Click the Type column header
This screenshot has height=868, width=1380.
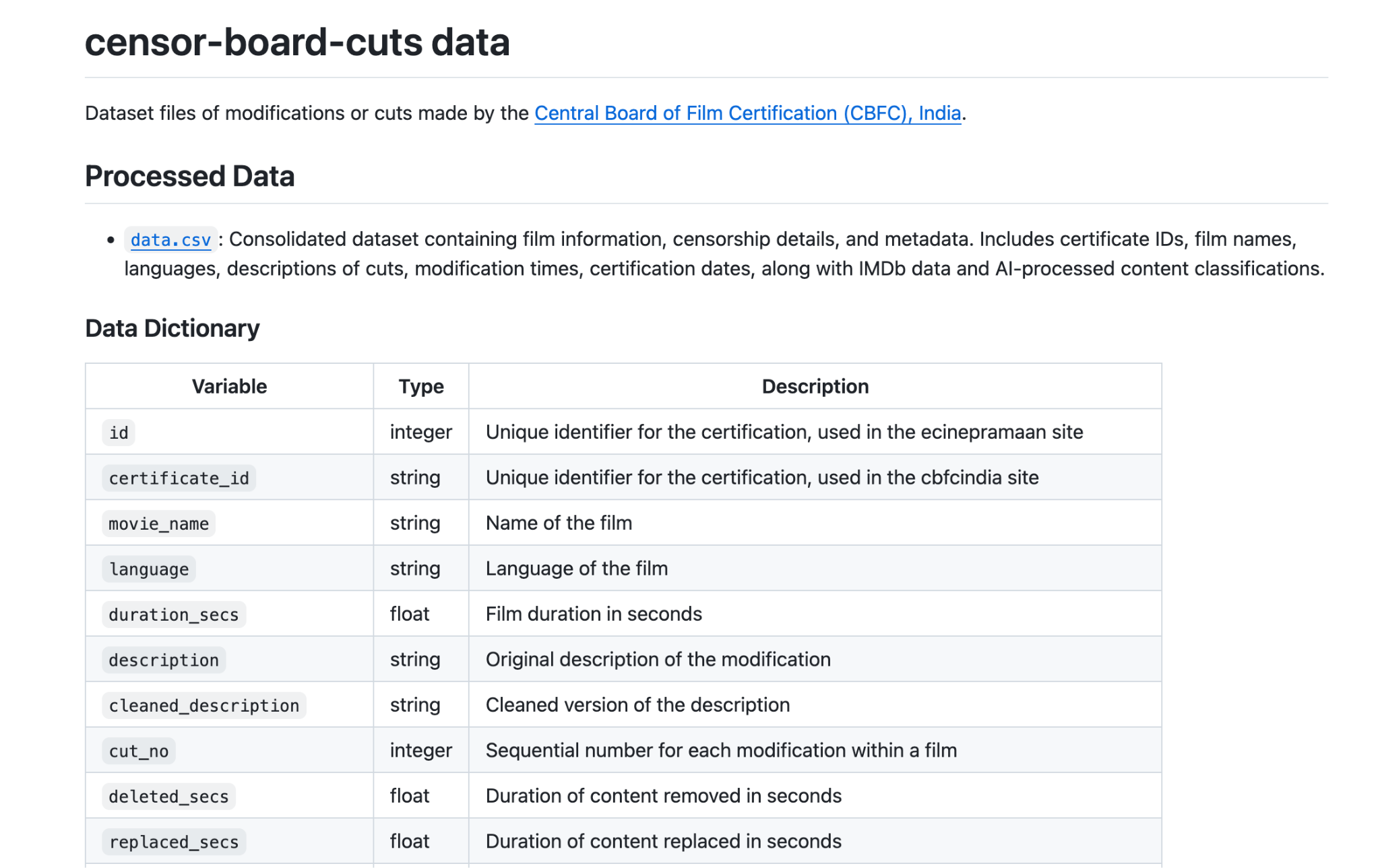click(420, 386)
